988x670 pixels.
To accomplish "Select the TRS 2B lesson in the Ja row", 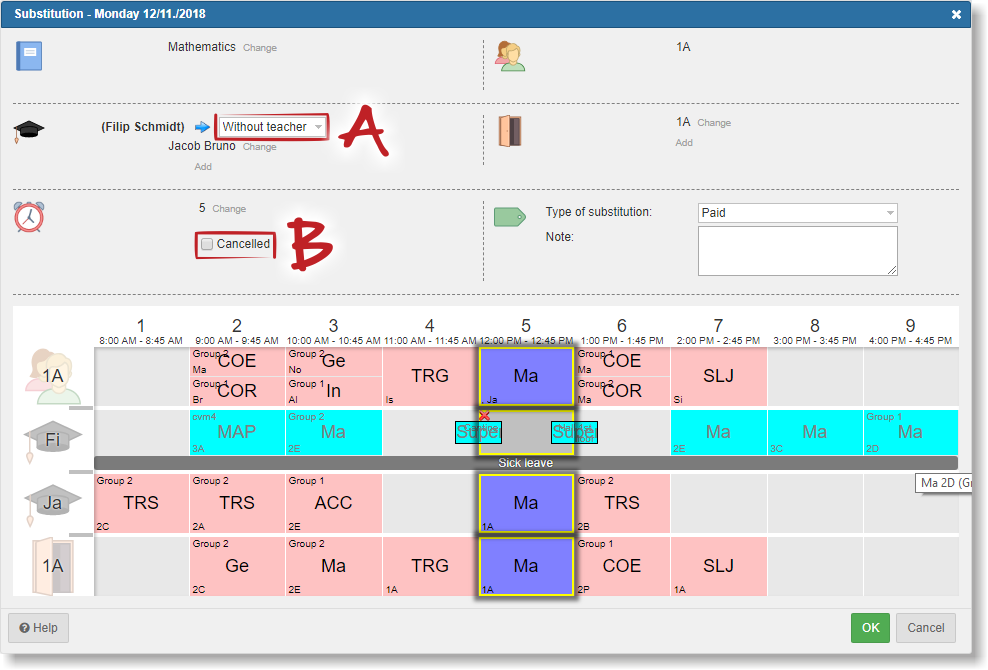I will (622, 503).
